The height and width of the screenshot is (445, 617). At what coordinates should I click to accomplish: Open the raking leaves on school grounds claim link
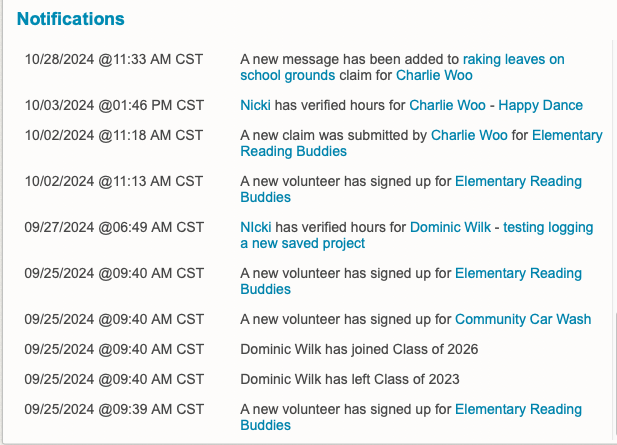coord(513,59)
